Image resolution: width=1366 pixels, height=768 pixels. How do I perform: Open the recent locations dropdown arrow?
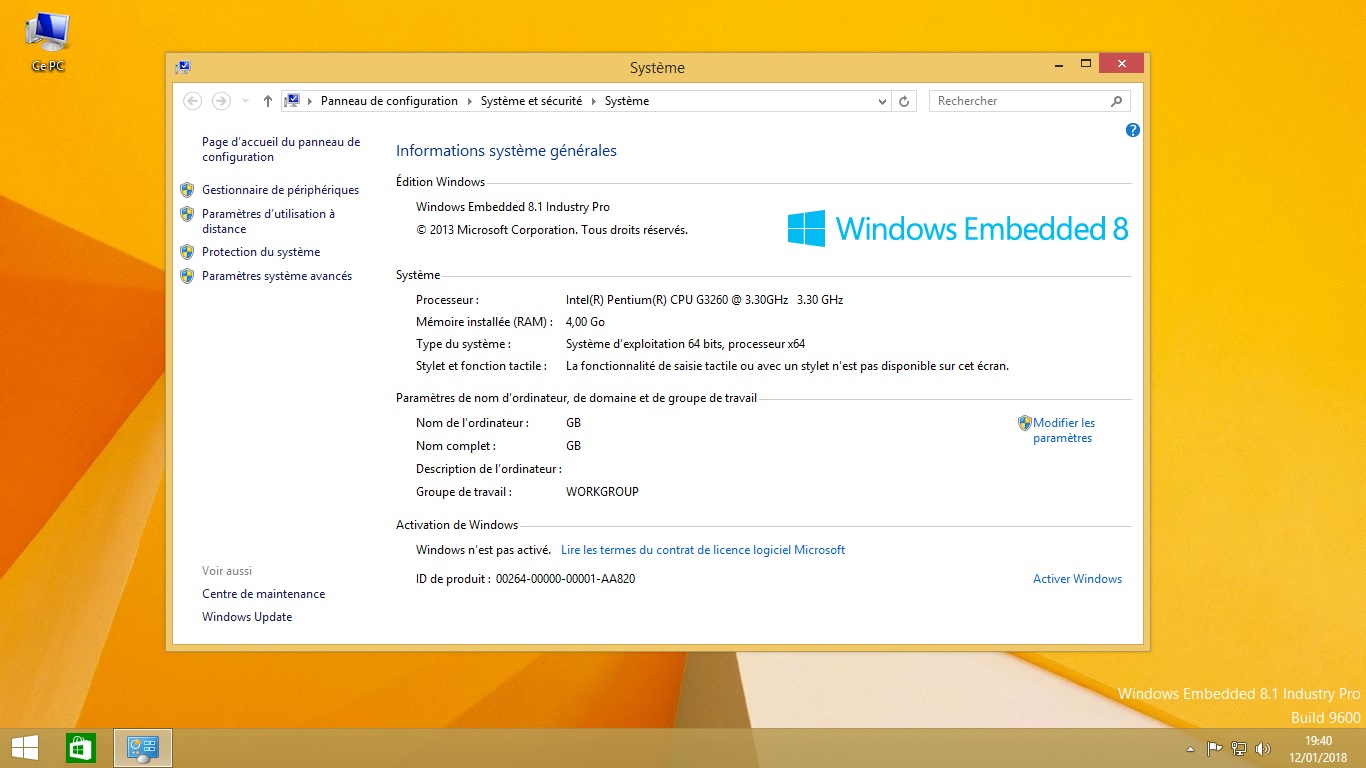246,101
